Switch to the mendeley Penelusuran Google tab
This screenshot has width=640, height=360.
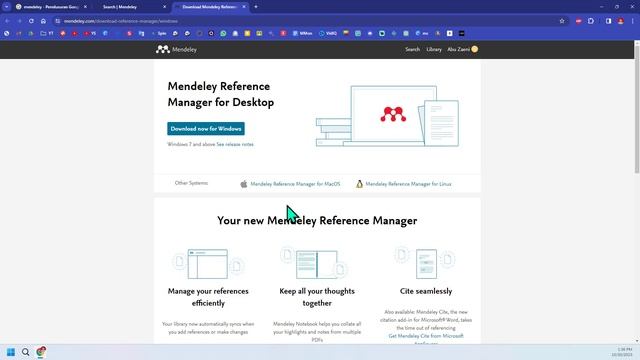(51, 7)
